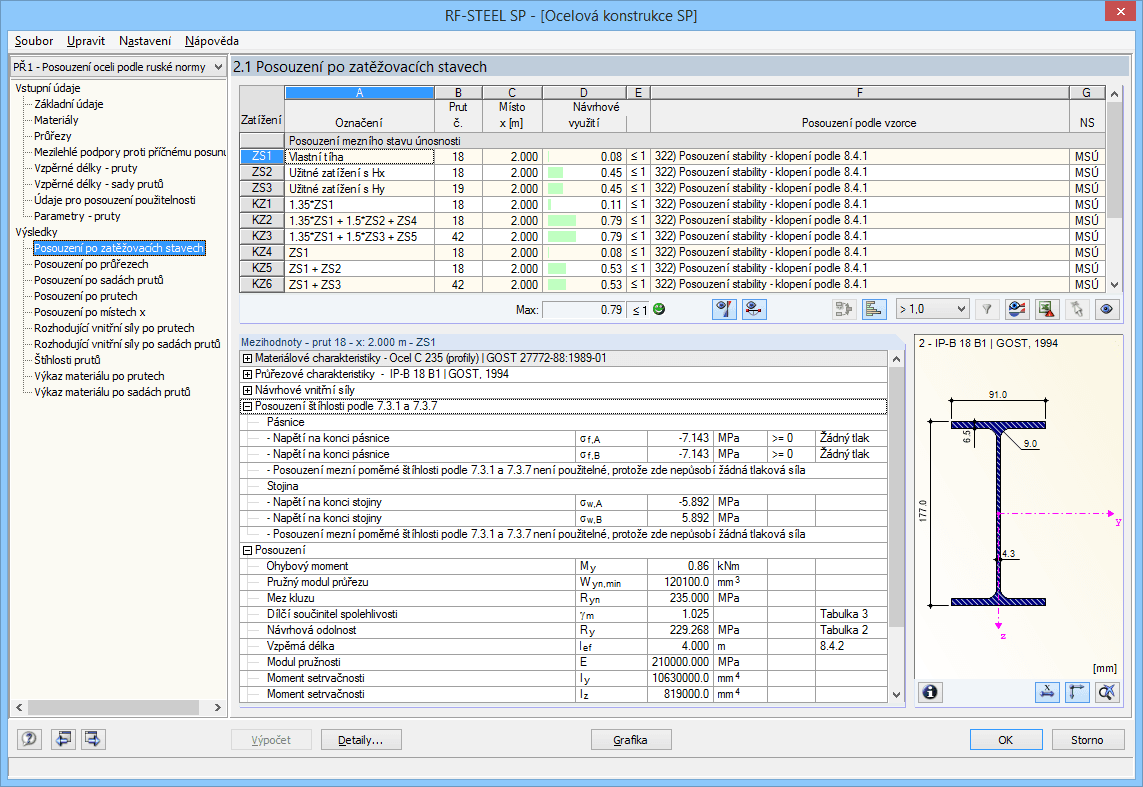Toggle principal axes display in section preview
Screen dimensions: 1143x787
click(x=1077, y=692)
